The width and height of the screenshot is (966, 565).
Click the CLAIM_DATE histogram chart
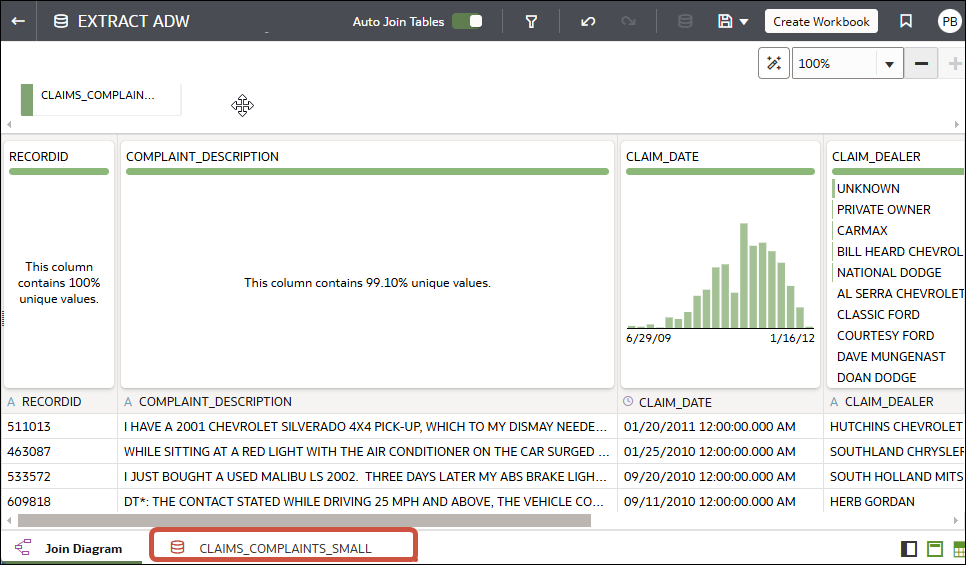720,276
